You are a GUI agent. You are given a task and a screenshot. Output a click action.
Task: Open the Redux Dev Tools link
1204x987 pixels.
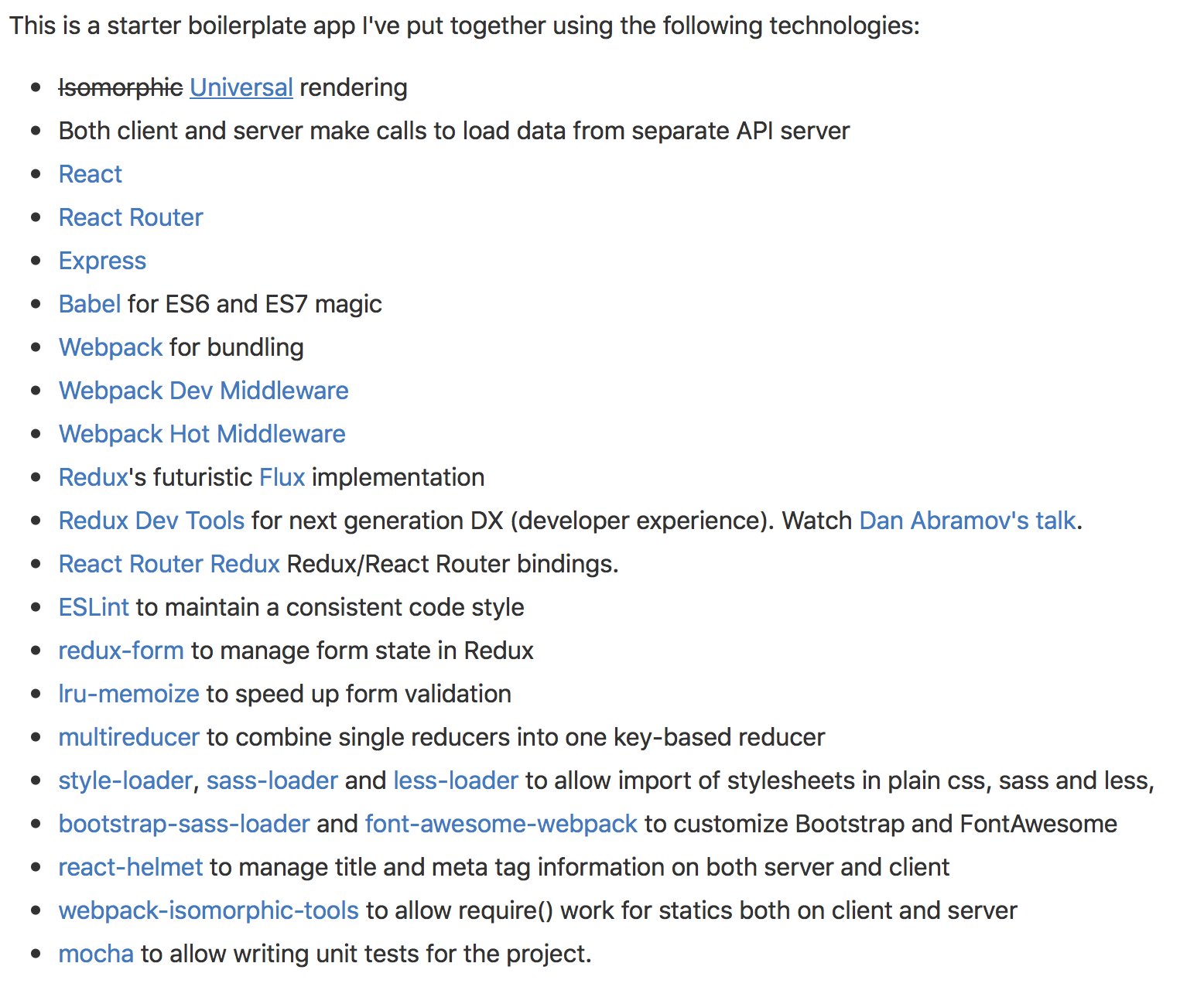152,521
